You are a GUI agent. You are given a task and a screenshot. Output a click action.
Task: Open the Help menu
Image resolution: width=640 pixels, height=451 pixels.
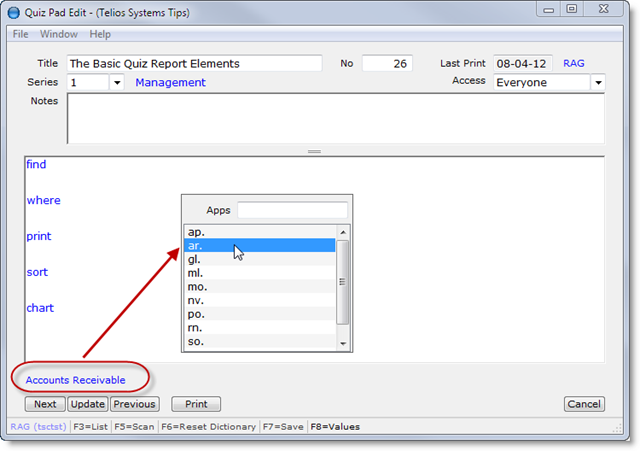(100, 34)
